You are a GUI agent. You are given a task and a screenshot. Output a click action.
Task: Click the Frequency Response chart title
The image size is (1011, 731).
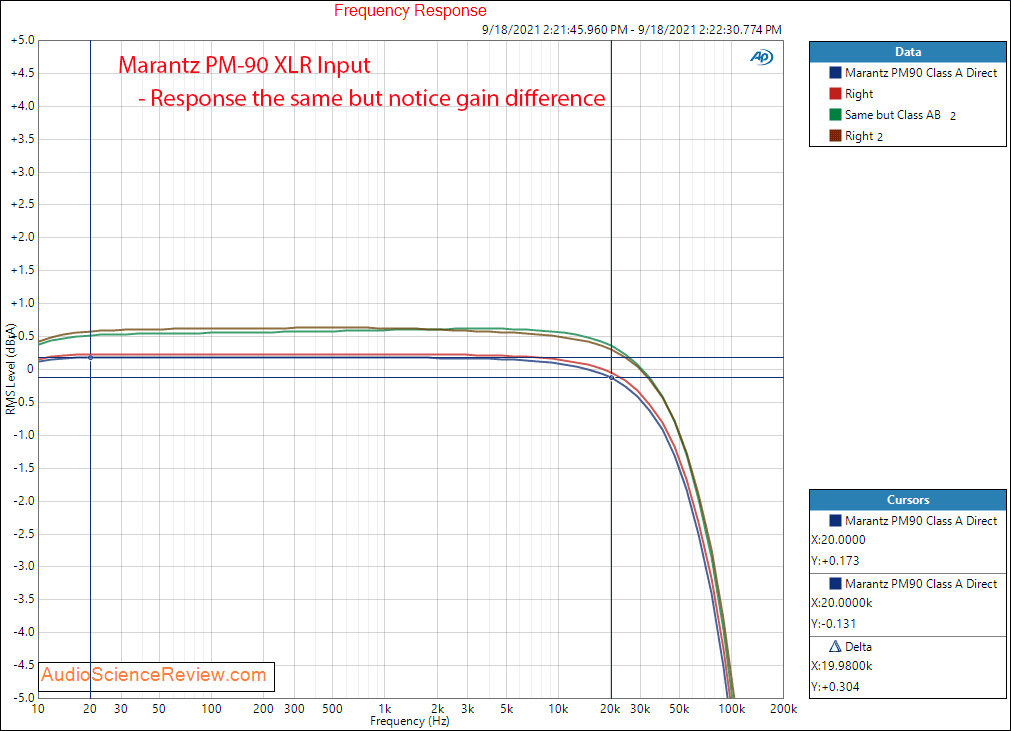tap(410, 11)
